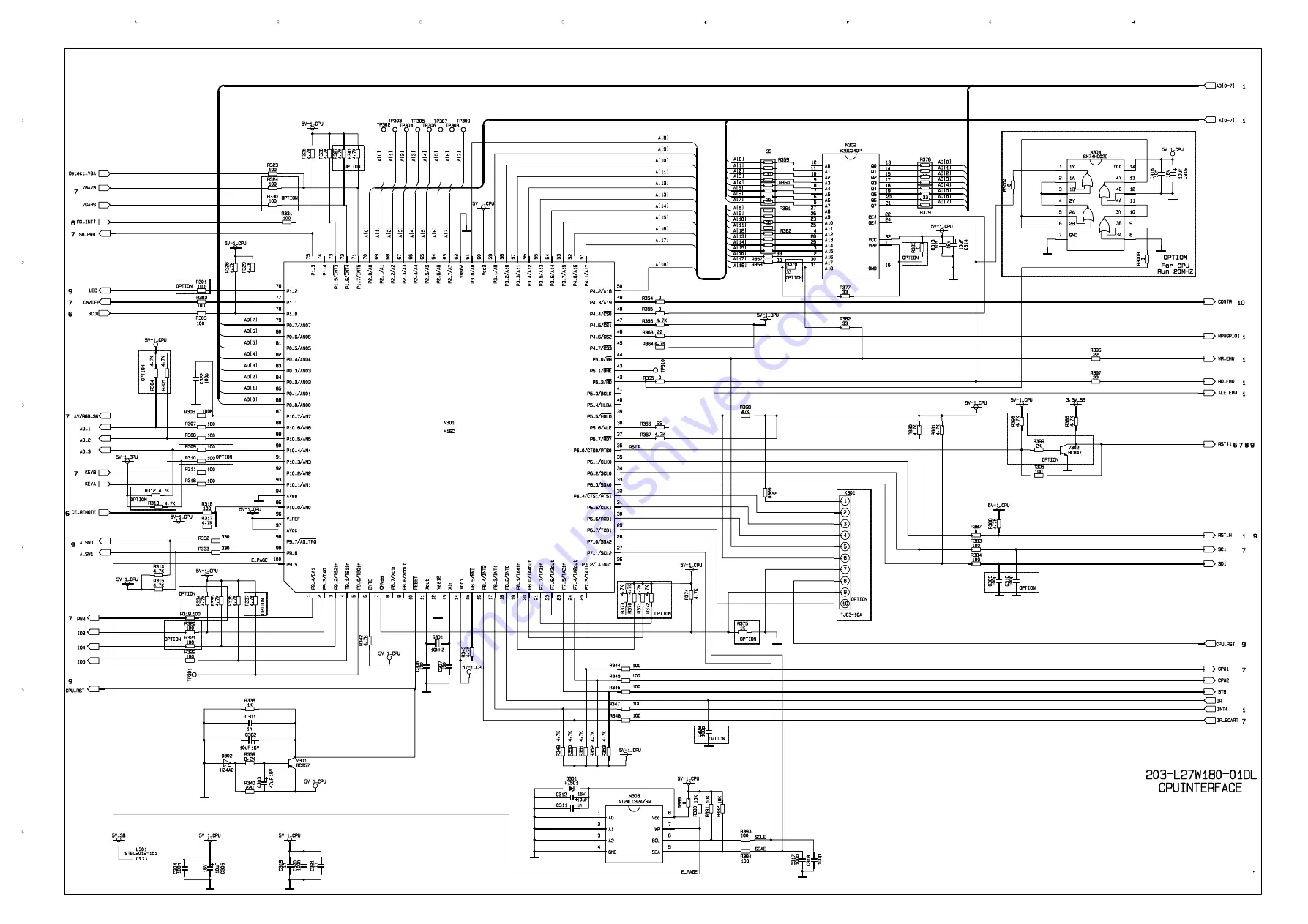The width and height of the screenshot is (1308, 924).
Task: Click the IO3 port label
Action: (x=81, y=633)
